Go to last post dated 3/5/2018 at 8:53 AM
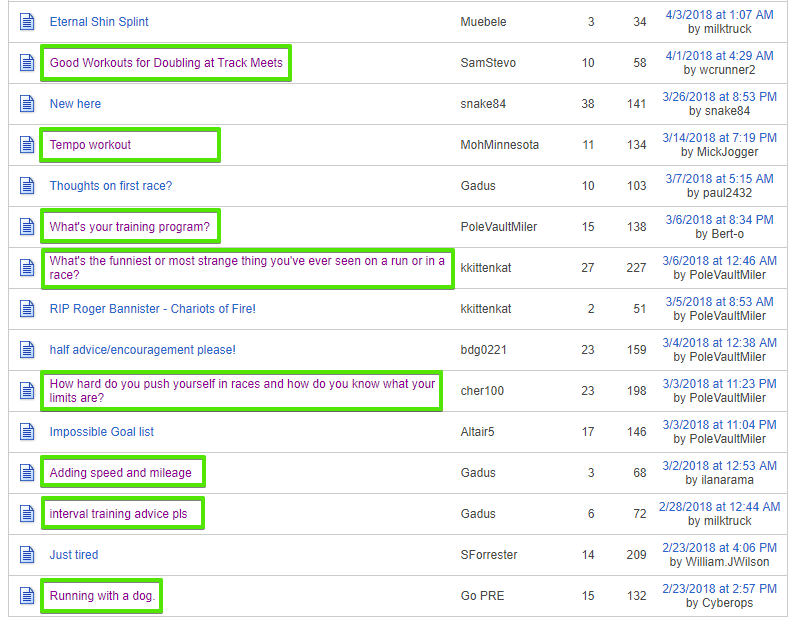 click(x=720, y=302)
